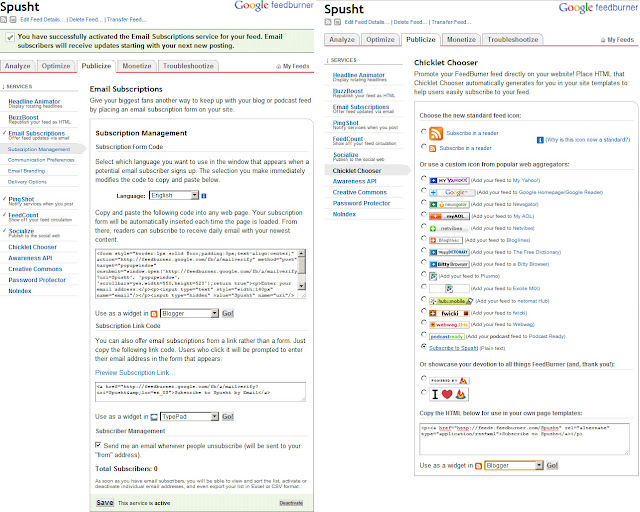Click the Free Dictionary chicklet badge
Viewport: 640px width, 512px height.
pyautogui.click(x=449, y=252)
